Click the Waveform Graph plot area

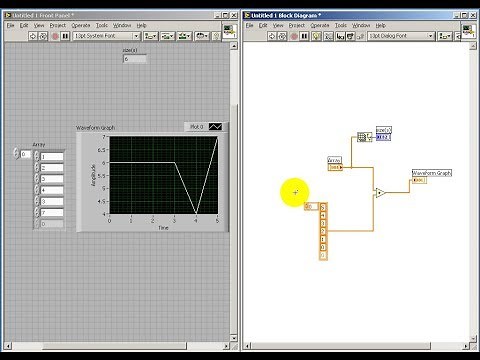[164, 175]
